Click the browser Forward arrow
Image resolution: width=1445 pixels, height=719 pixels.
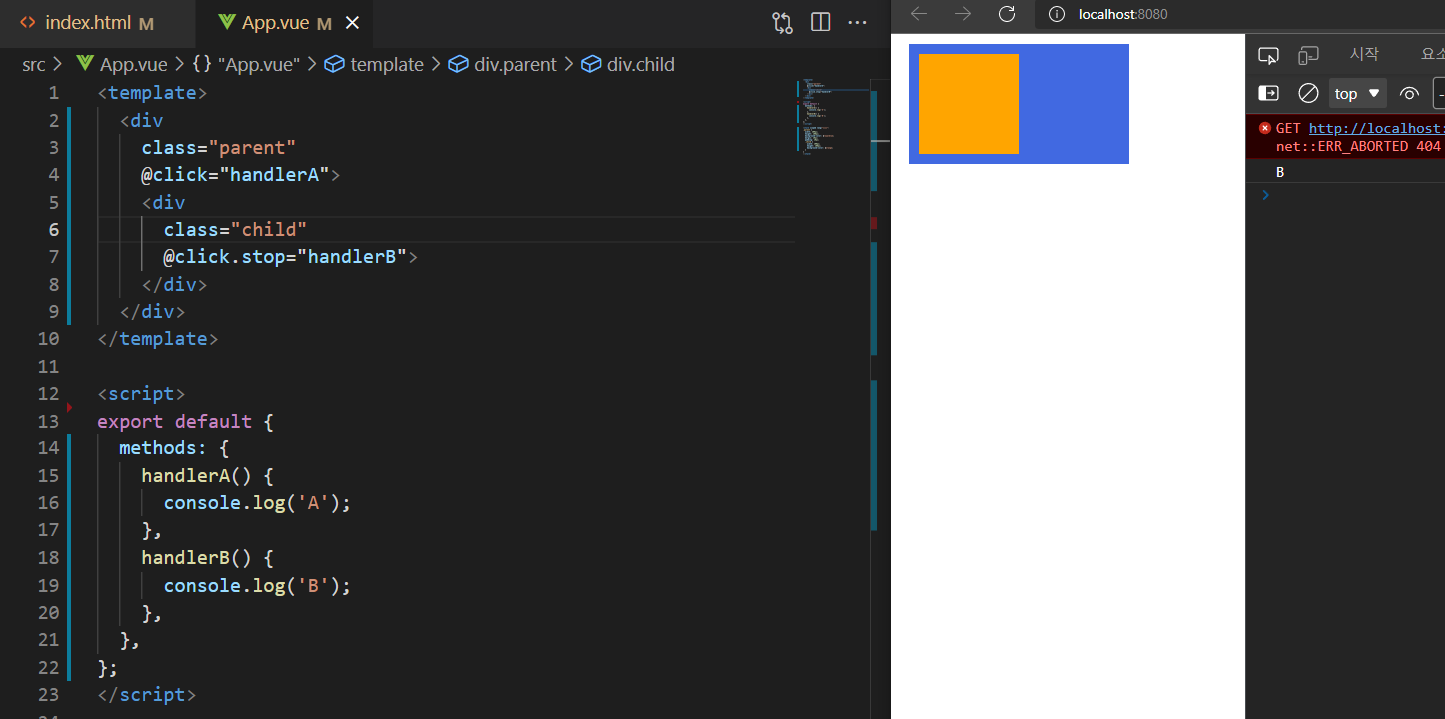point(963,14)
